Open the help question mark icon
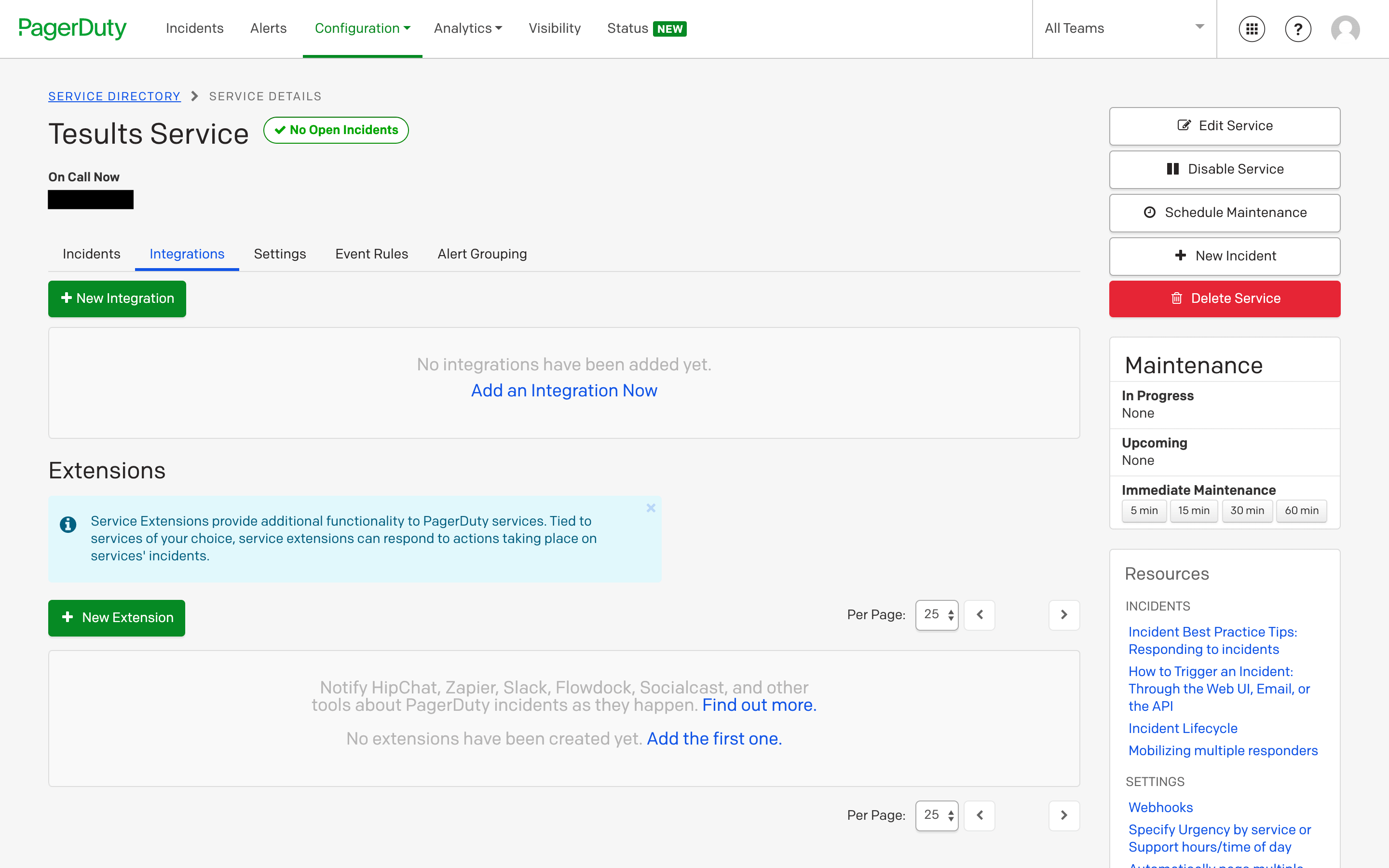 click(x=1298, y=29)
